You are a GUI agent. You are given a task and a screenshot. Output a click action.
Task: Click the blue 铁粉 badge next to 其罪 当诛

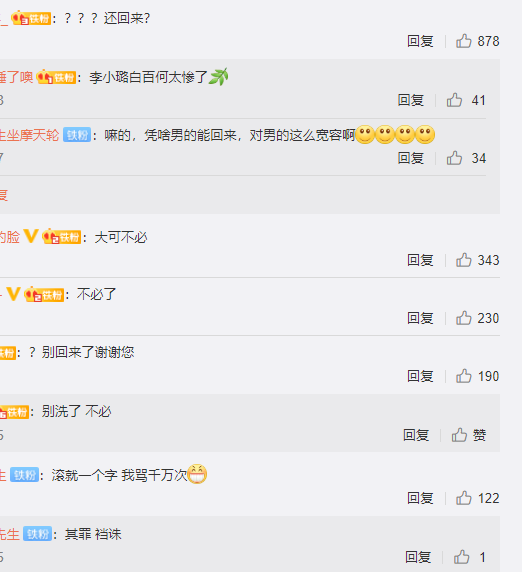[38, 534]
